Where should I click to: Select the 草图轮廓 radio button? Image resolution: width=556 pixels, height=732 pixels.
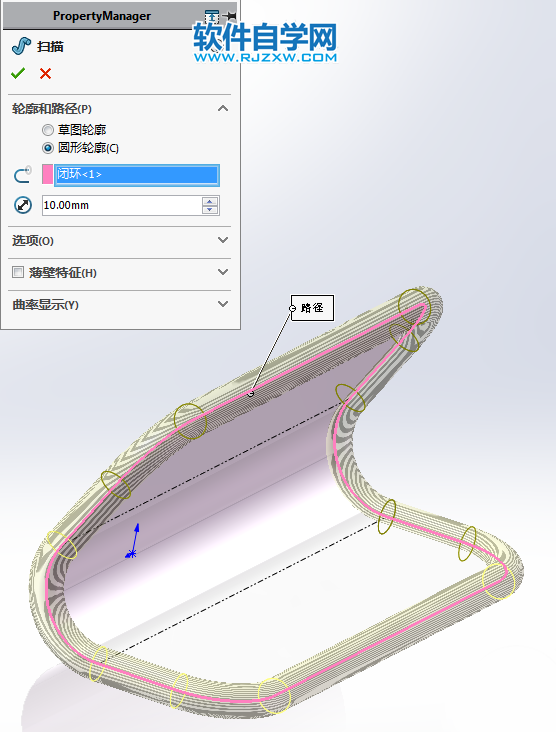[48, 130]
